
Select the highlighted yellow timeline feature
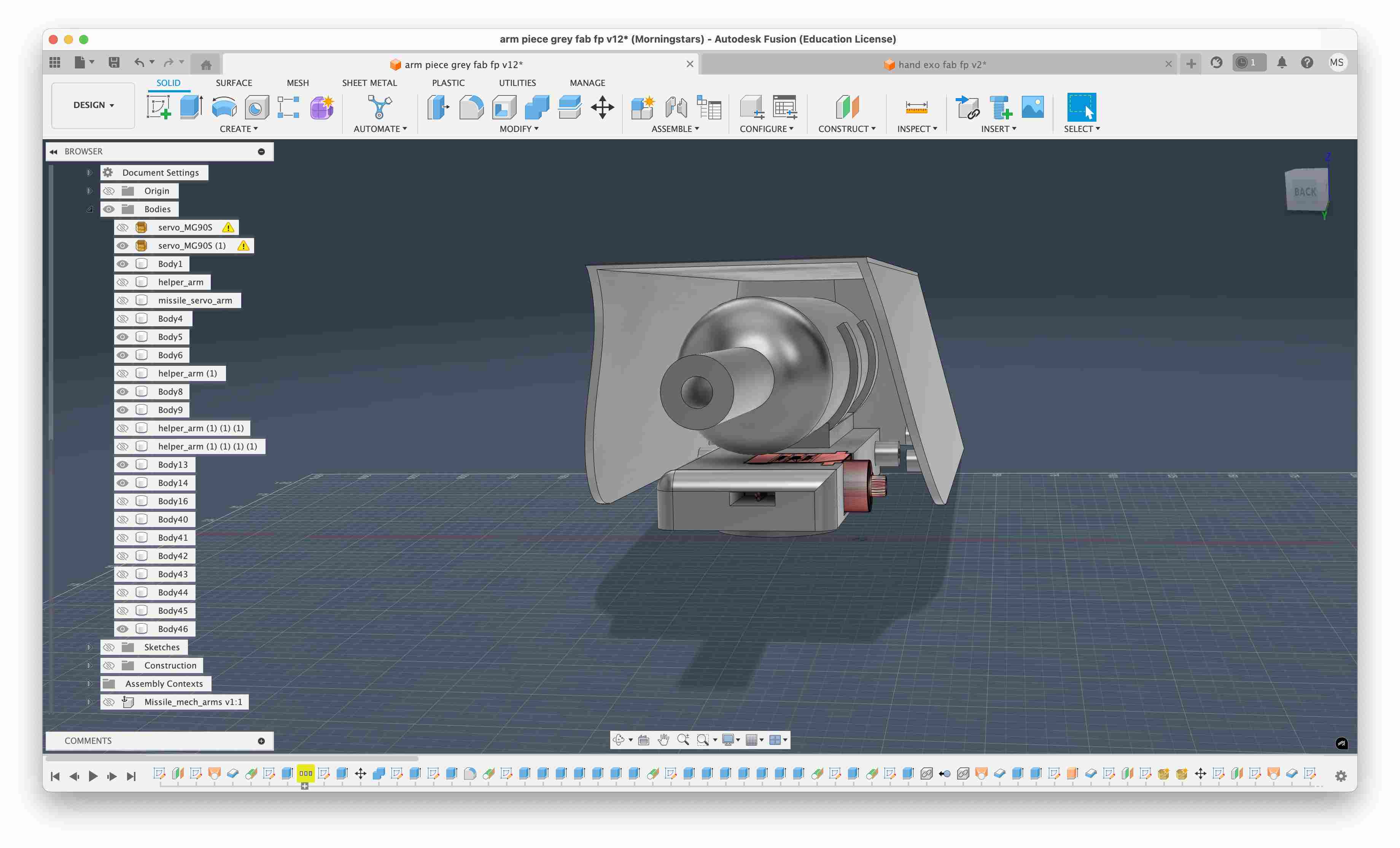click(x=306, y=773)
